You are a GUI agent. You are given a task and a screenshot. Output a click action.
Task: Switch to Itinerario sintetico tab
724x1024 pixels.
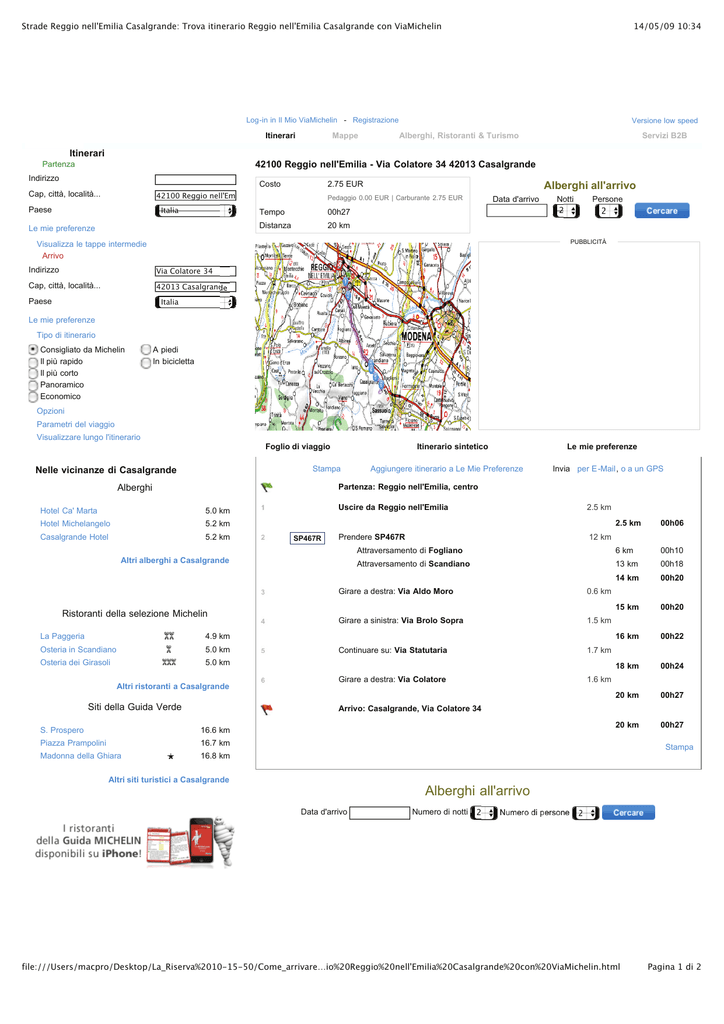[452, 447]
